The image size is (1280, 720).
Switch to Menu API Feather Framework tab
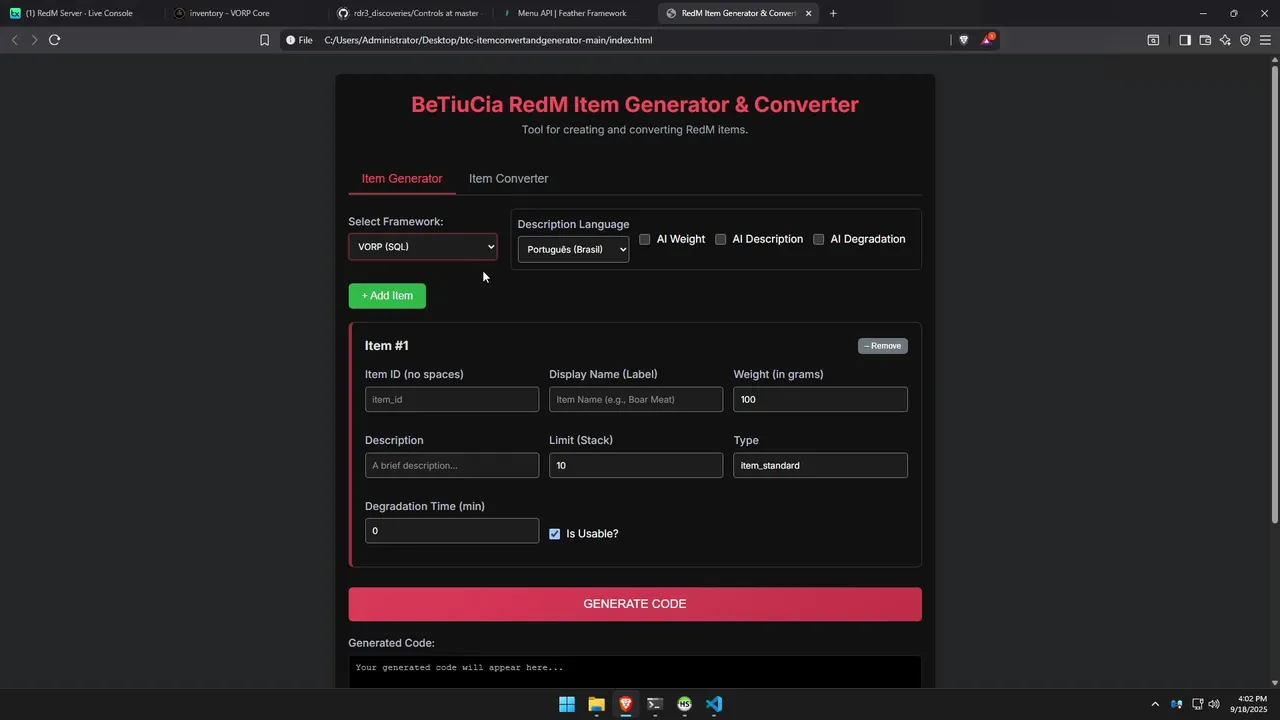[572, 13]
